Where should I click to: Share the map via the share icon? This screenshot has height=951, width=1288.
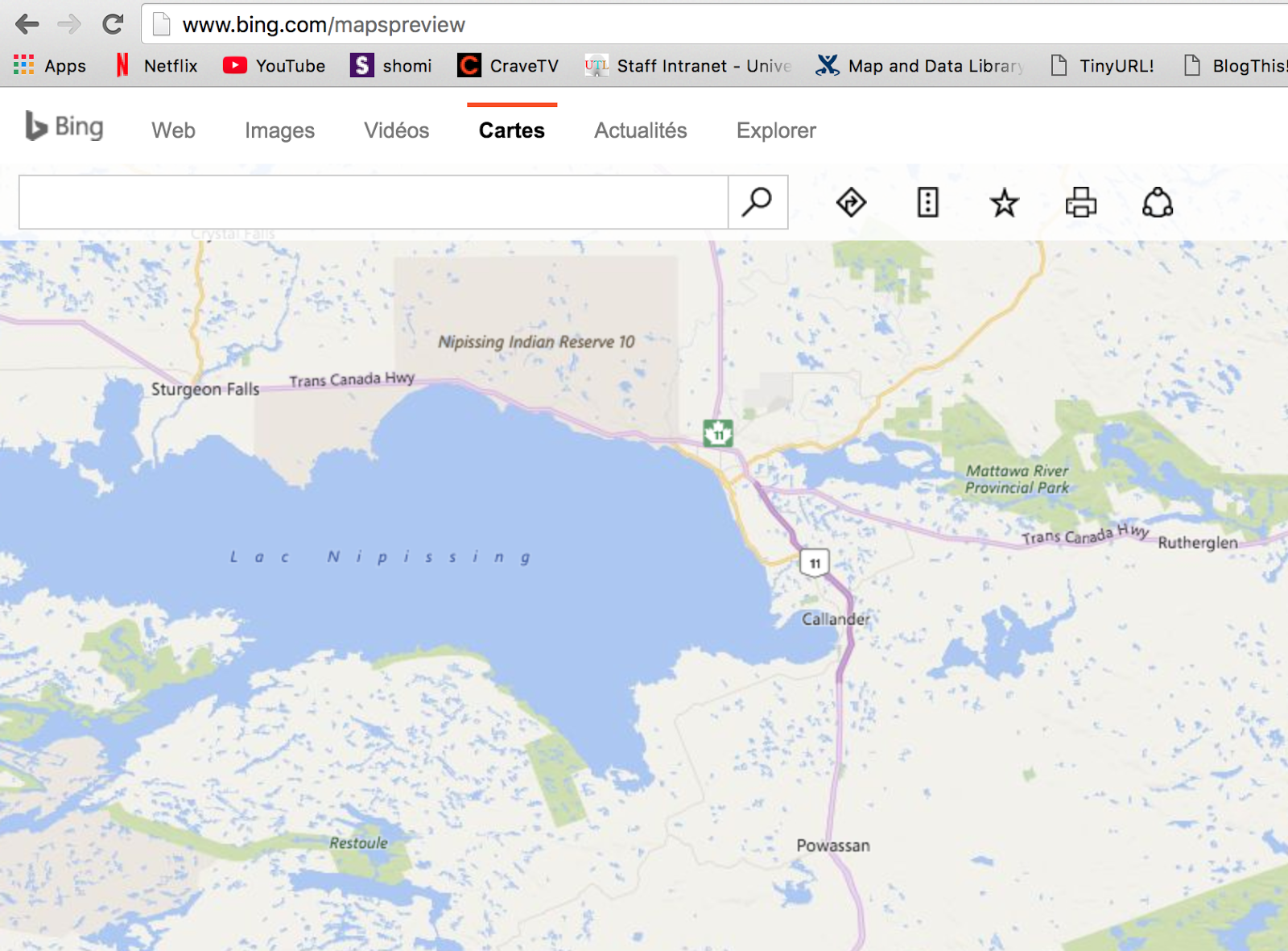point(1157,202)
